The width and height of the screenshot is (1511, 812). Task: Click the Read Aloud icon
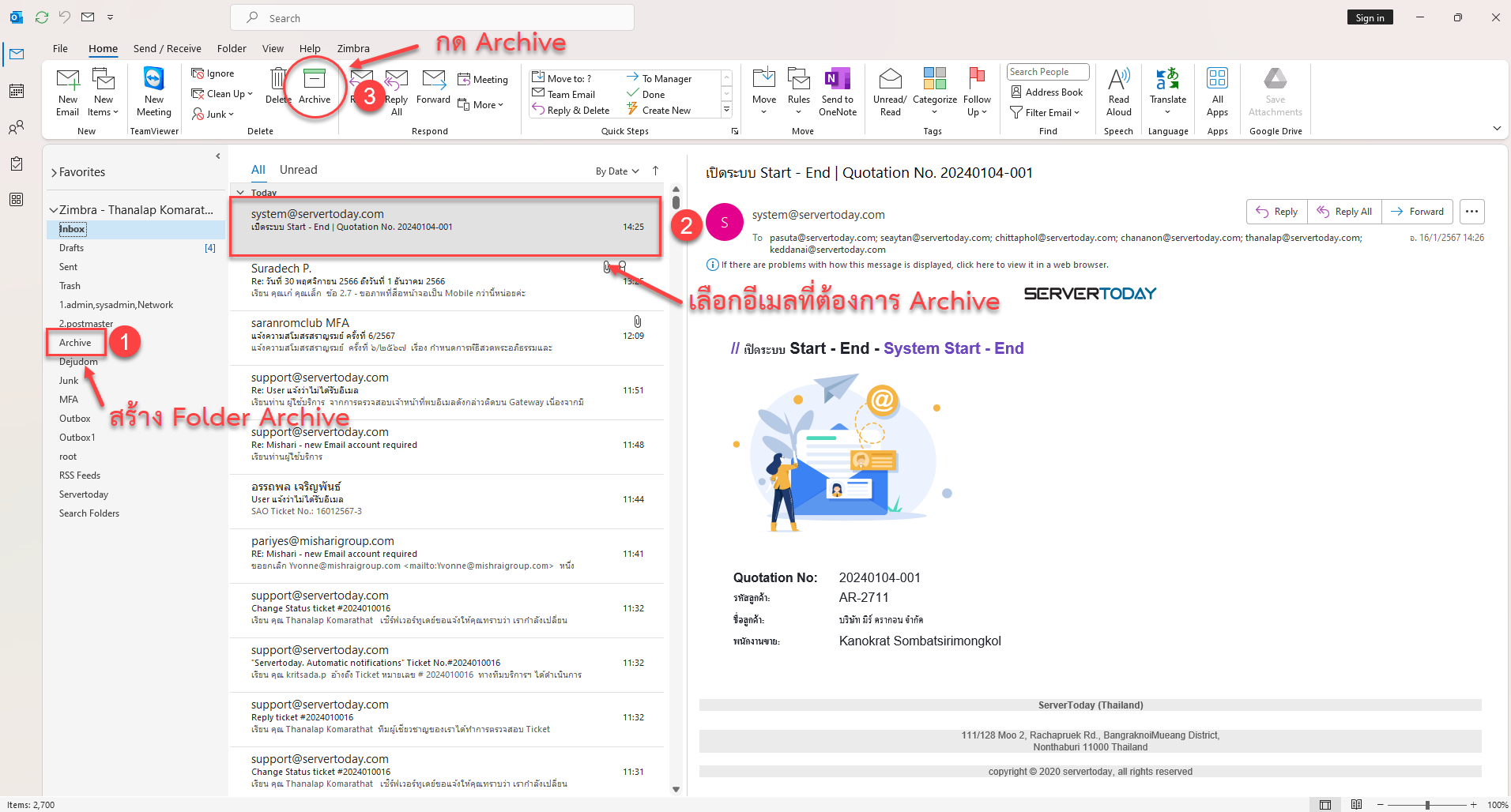(x=1118, y=79)
